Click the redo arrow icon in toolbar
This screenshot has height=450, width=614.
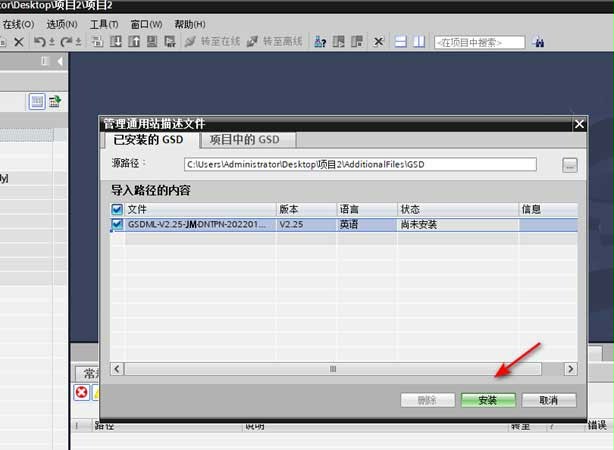66,42
